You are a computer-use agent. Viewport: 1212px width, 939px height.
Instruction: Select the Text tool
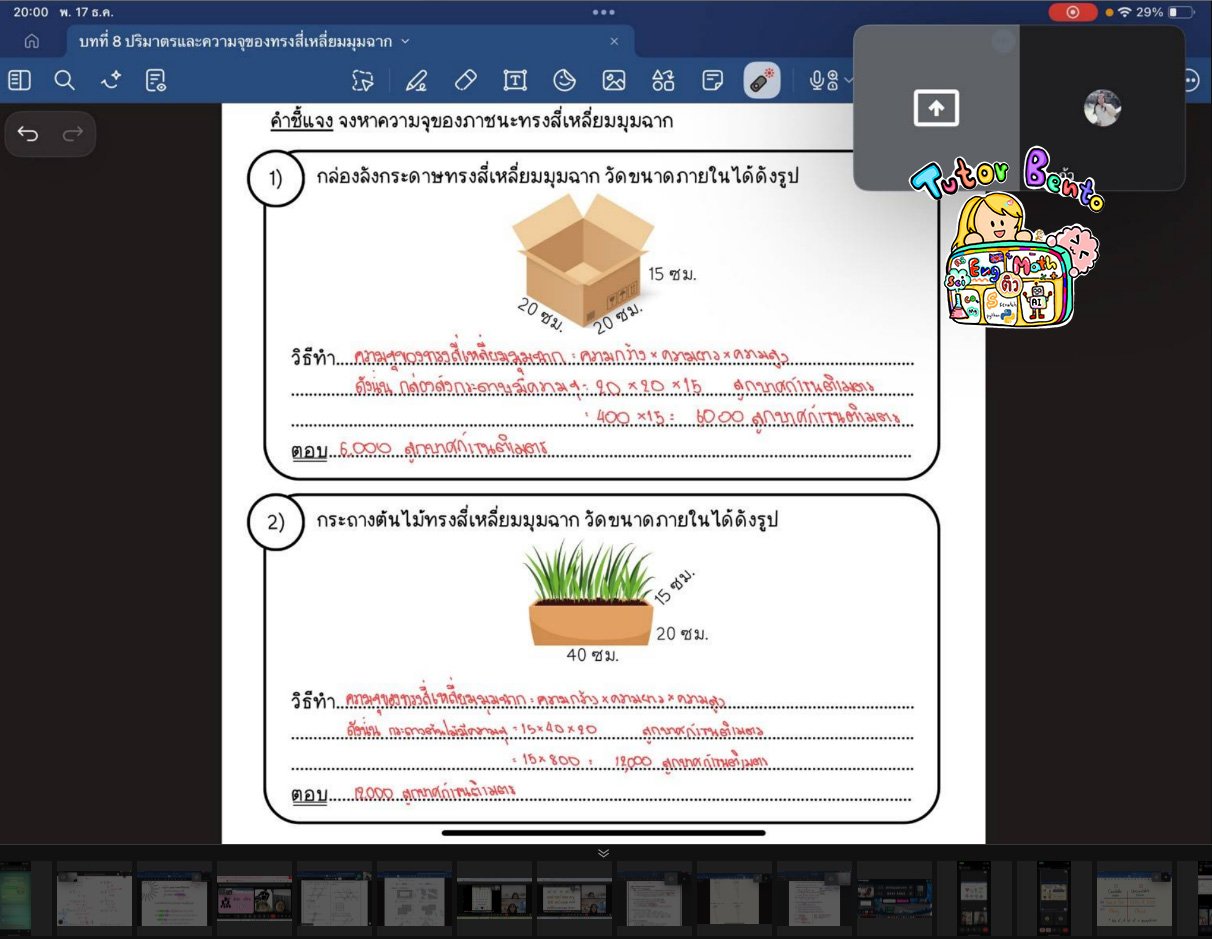515,80
